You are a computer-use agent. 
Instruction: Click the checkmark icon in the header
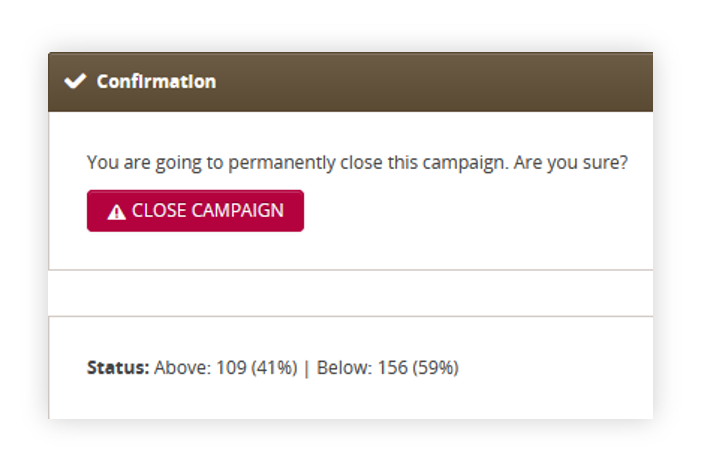[75, 81]
